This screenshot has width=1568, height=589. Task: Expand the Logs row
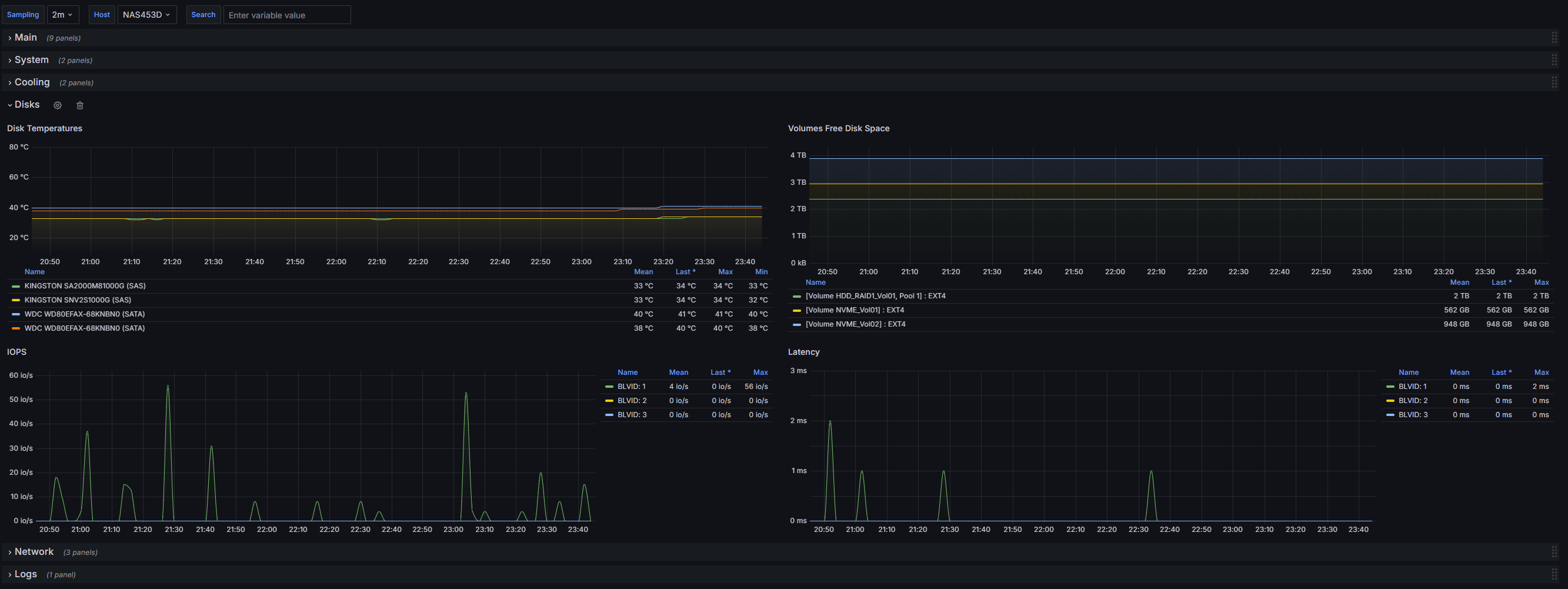tap(25, 574)
